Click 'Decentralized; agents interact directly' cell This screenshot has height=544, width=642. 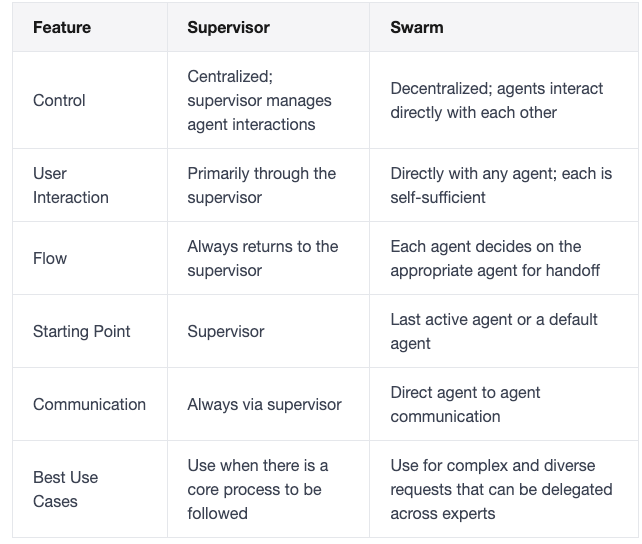tap(496, 100)
